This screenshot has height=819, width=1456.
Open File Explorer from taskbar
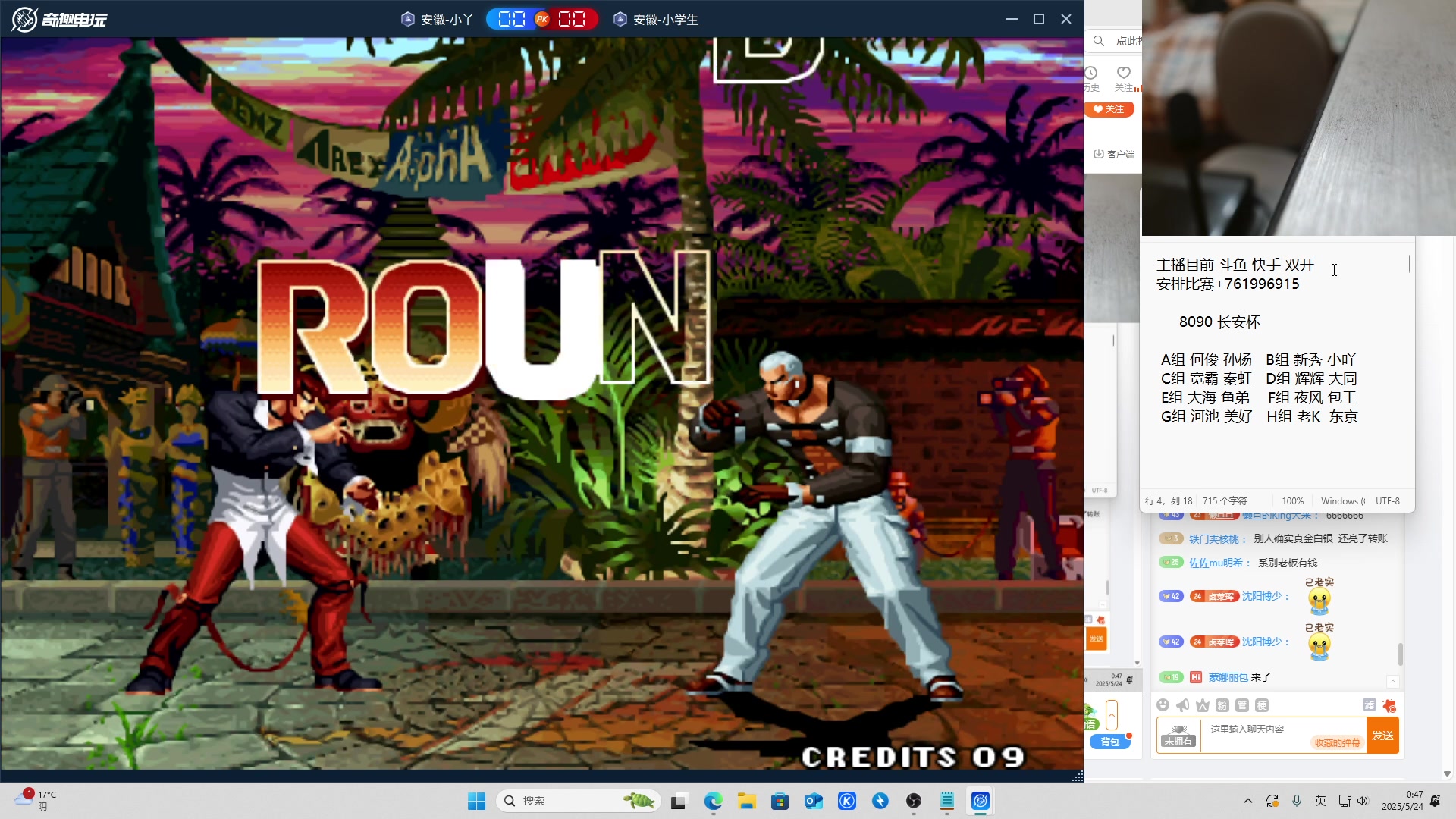pos(747,801)
